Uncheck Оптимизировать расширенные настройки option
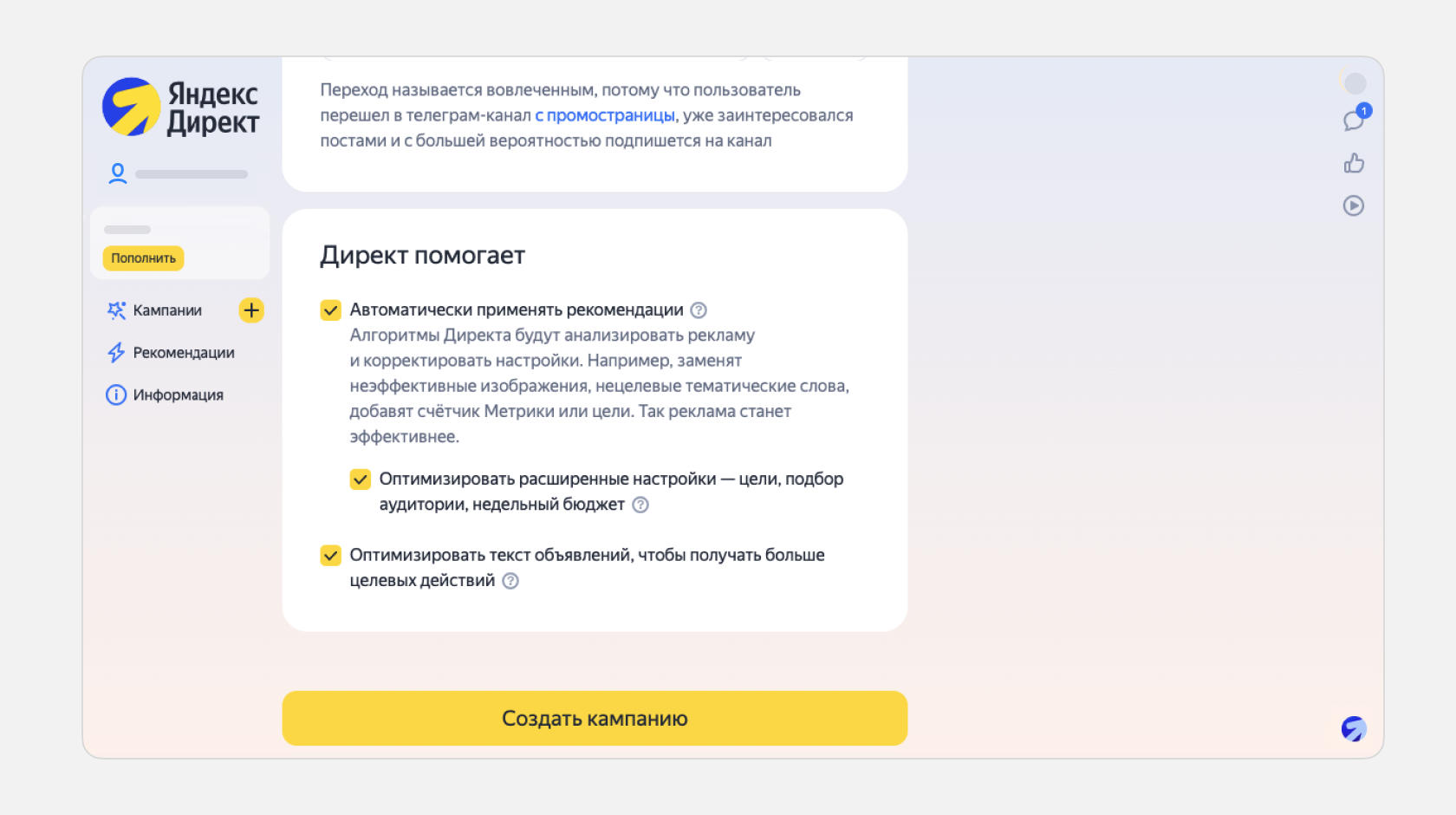 (361, 479)
